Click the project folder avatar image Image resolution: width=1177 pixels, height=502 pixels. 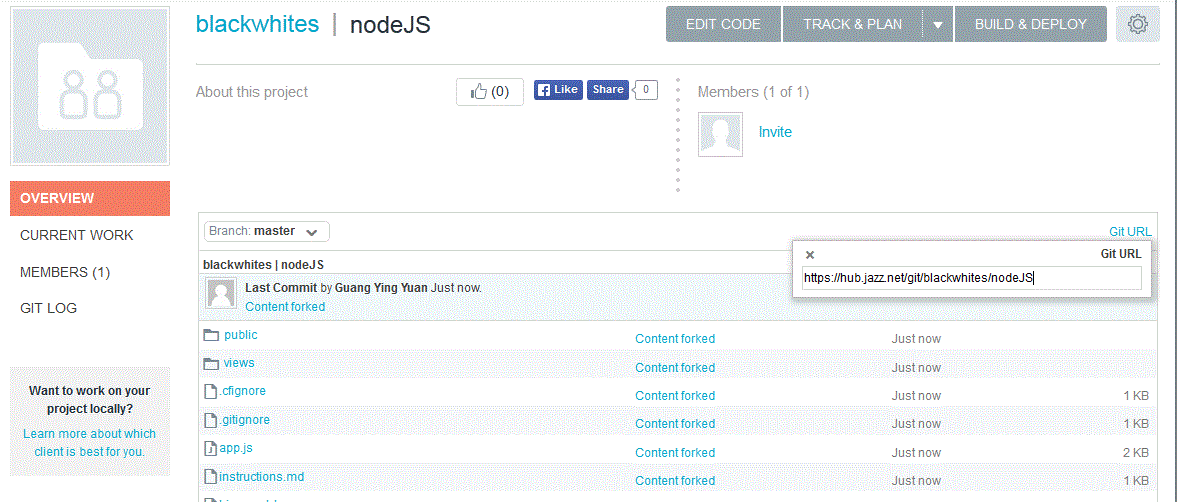[x=90, y=86]
